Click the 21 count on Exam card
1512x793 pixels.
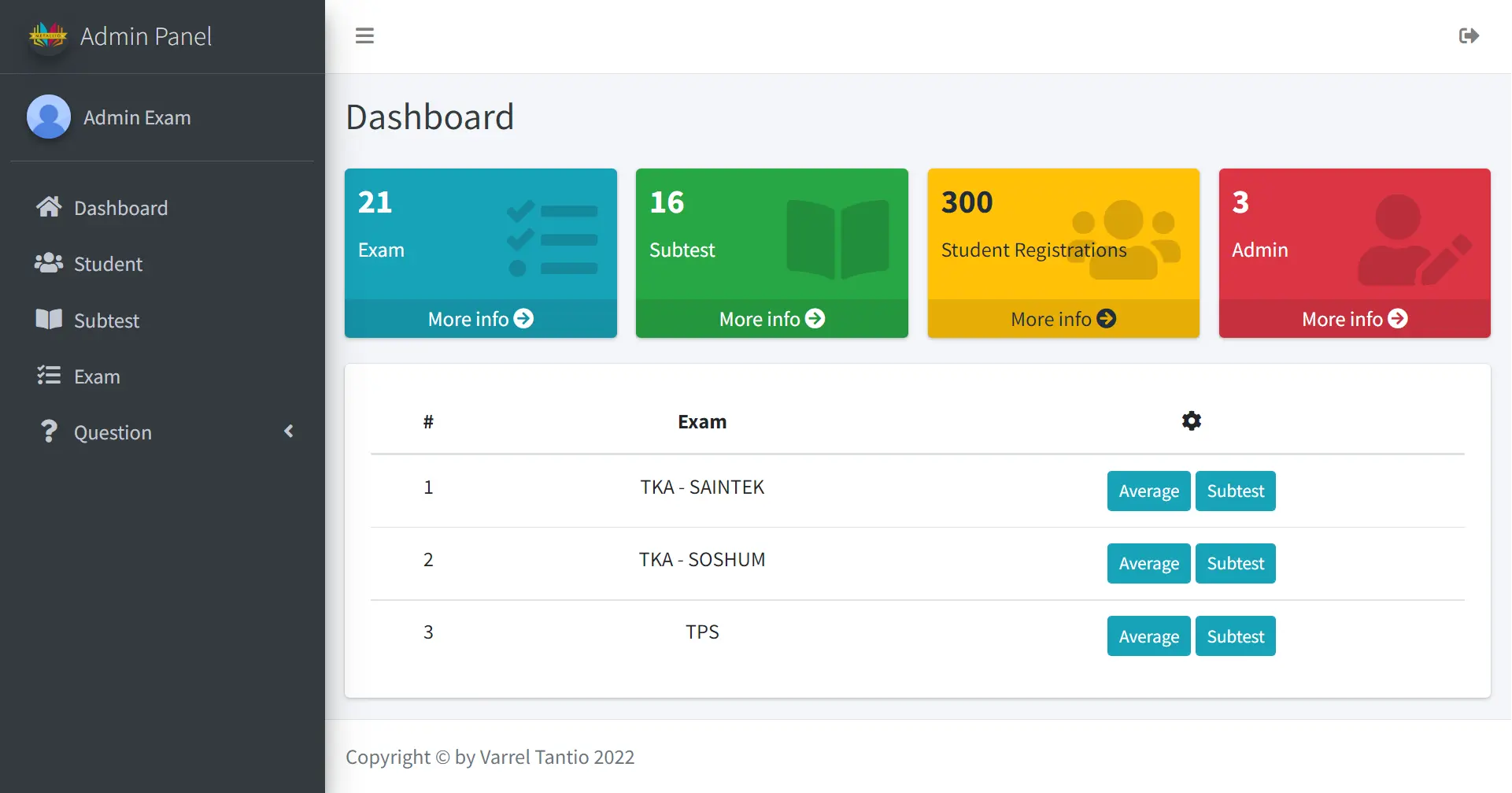click(375, 202)
